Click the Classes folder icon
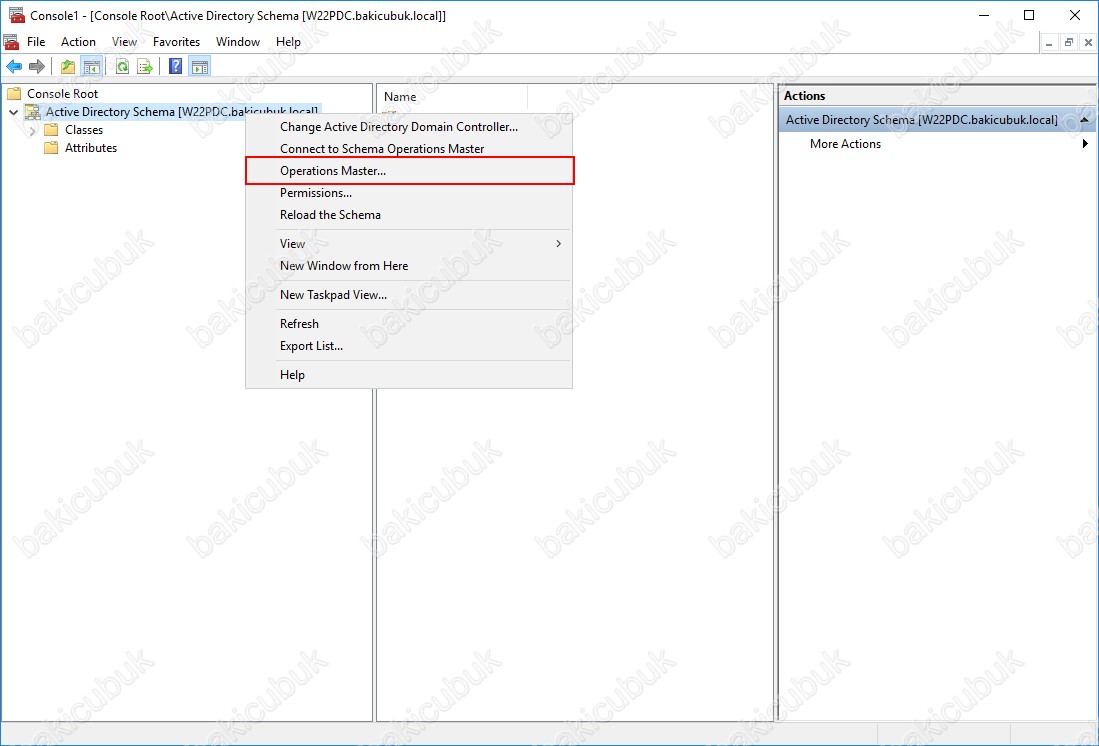 pos(51,130)
